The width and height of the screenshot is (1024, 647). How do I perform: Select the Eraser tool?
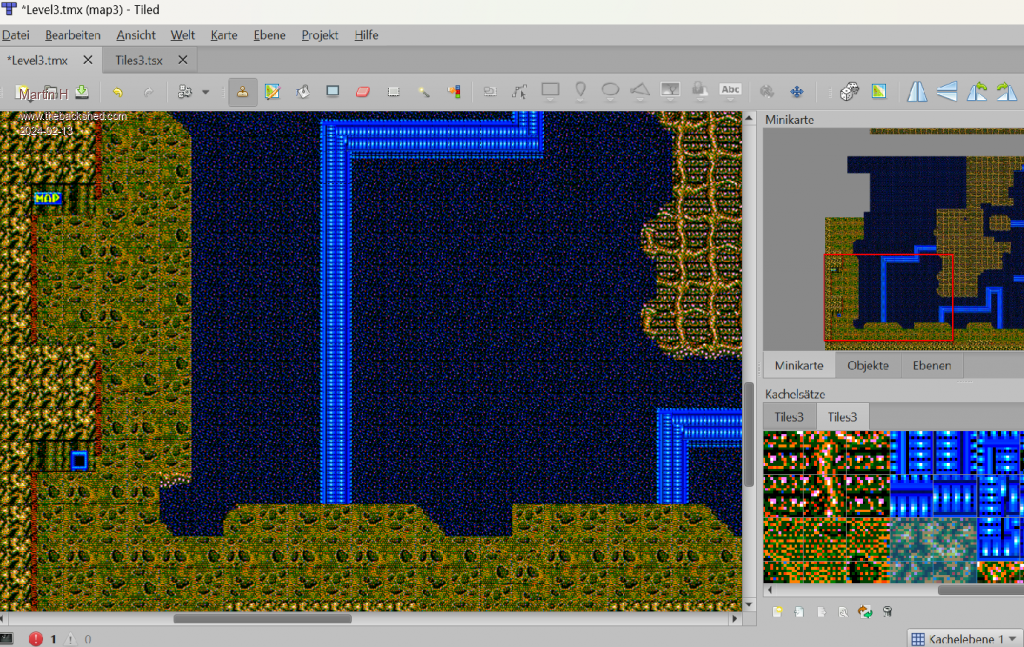click(363, 92)
